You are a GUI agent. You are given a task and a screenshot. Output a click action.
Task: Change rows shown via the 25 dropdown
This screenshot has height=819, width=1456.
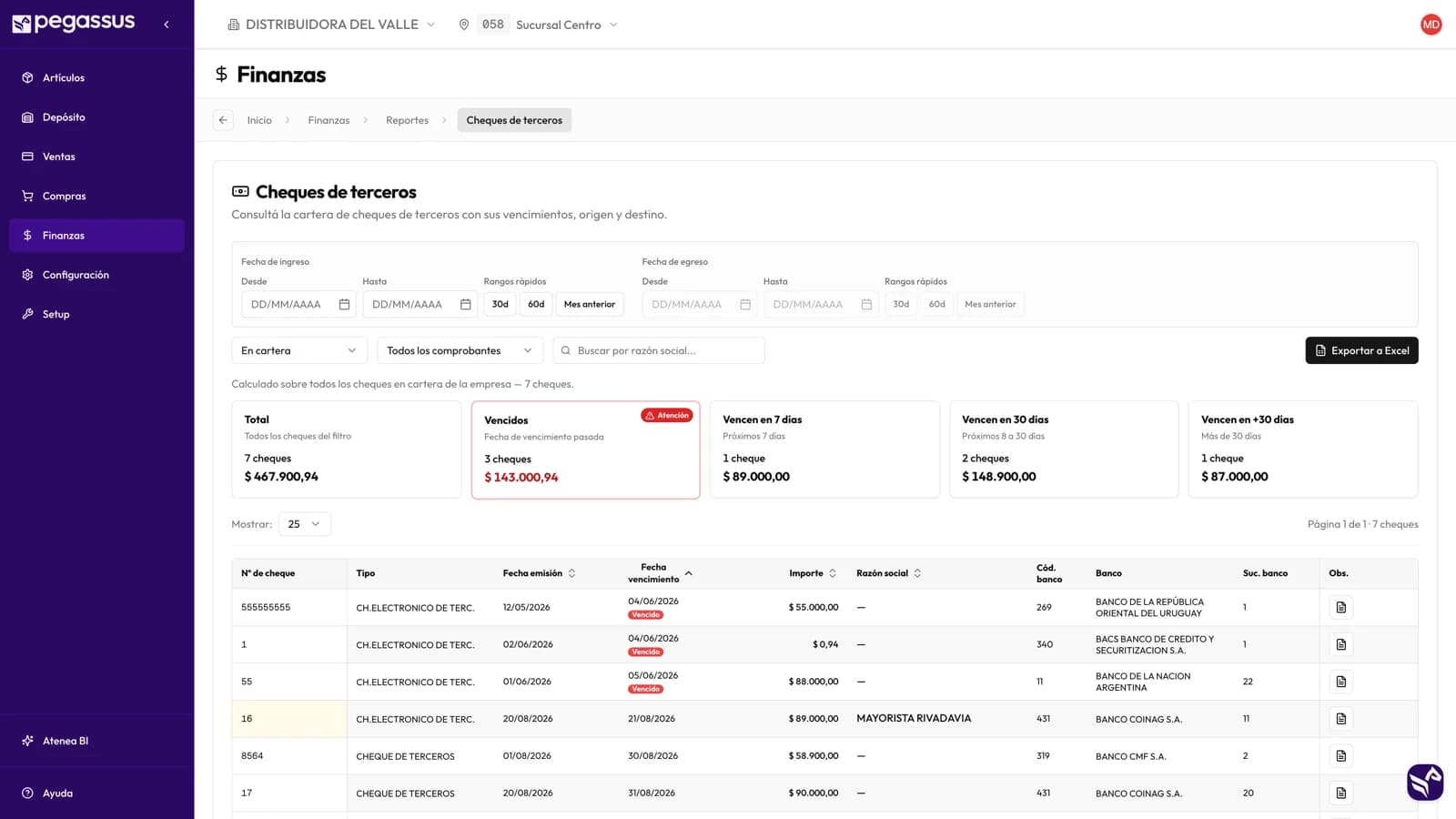tap(305, 524)
